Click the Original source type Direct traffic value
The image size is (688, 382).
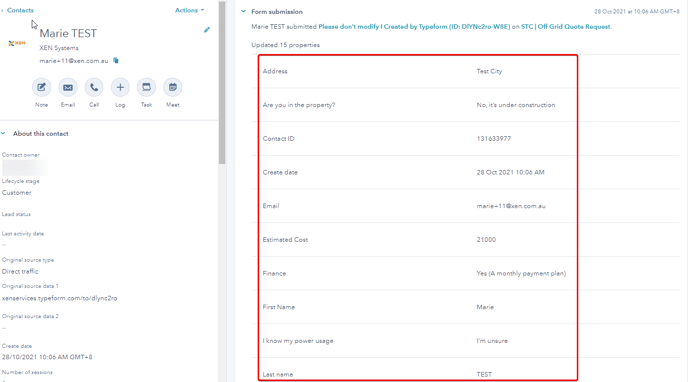(x=20, y=271)
